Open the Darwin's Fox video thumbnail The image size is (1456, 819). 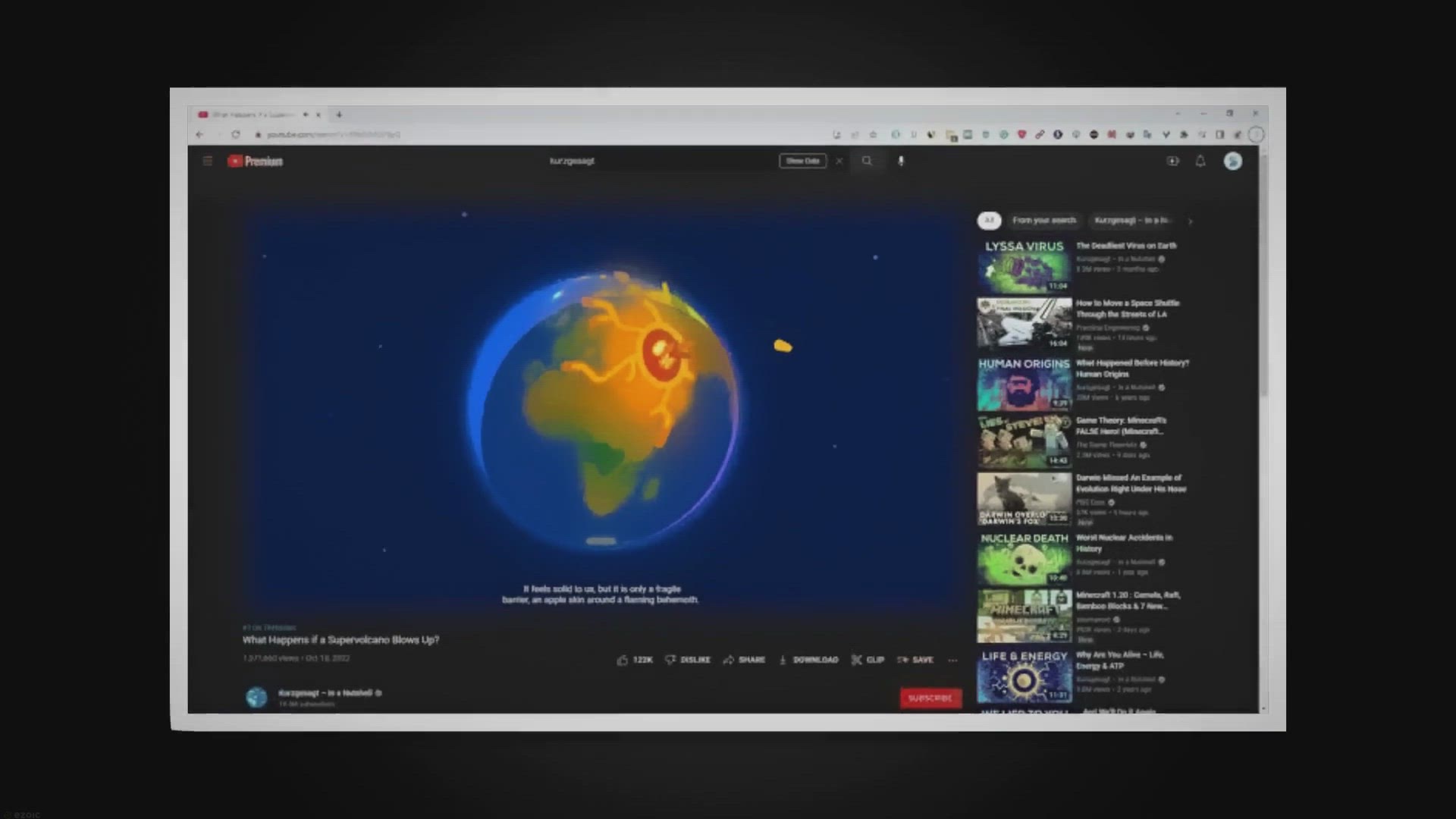click(x=1025, y=499)
